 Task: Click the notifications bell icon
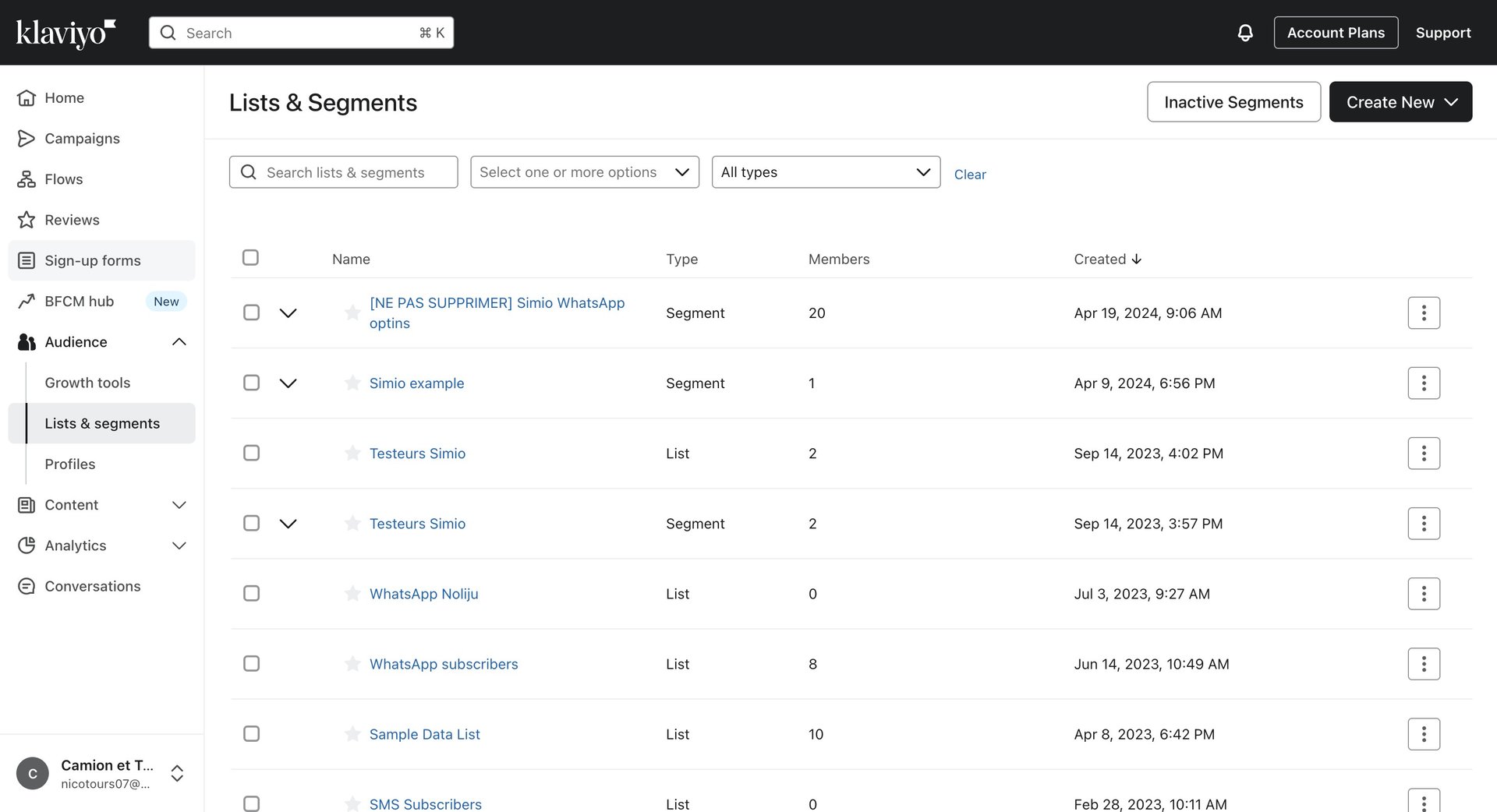pyautogui.click(x=1245, y=33)
